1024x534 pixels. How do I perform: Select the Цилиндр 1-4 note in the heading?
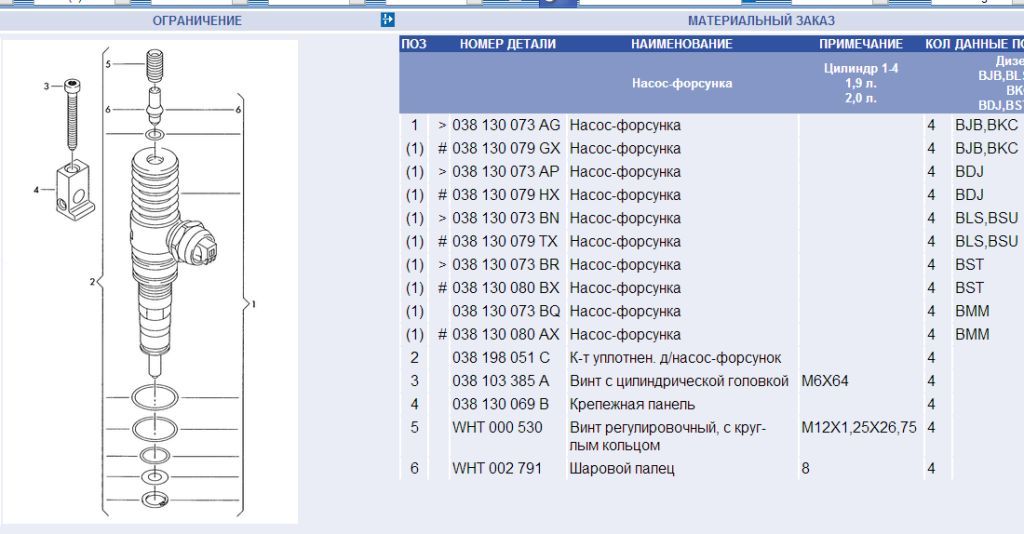coord(861,69)
